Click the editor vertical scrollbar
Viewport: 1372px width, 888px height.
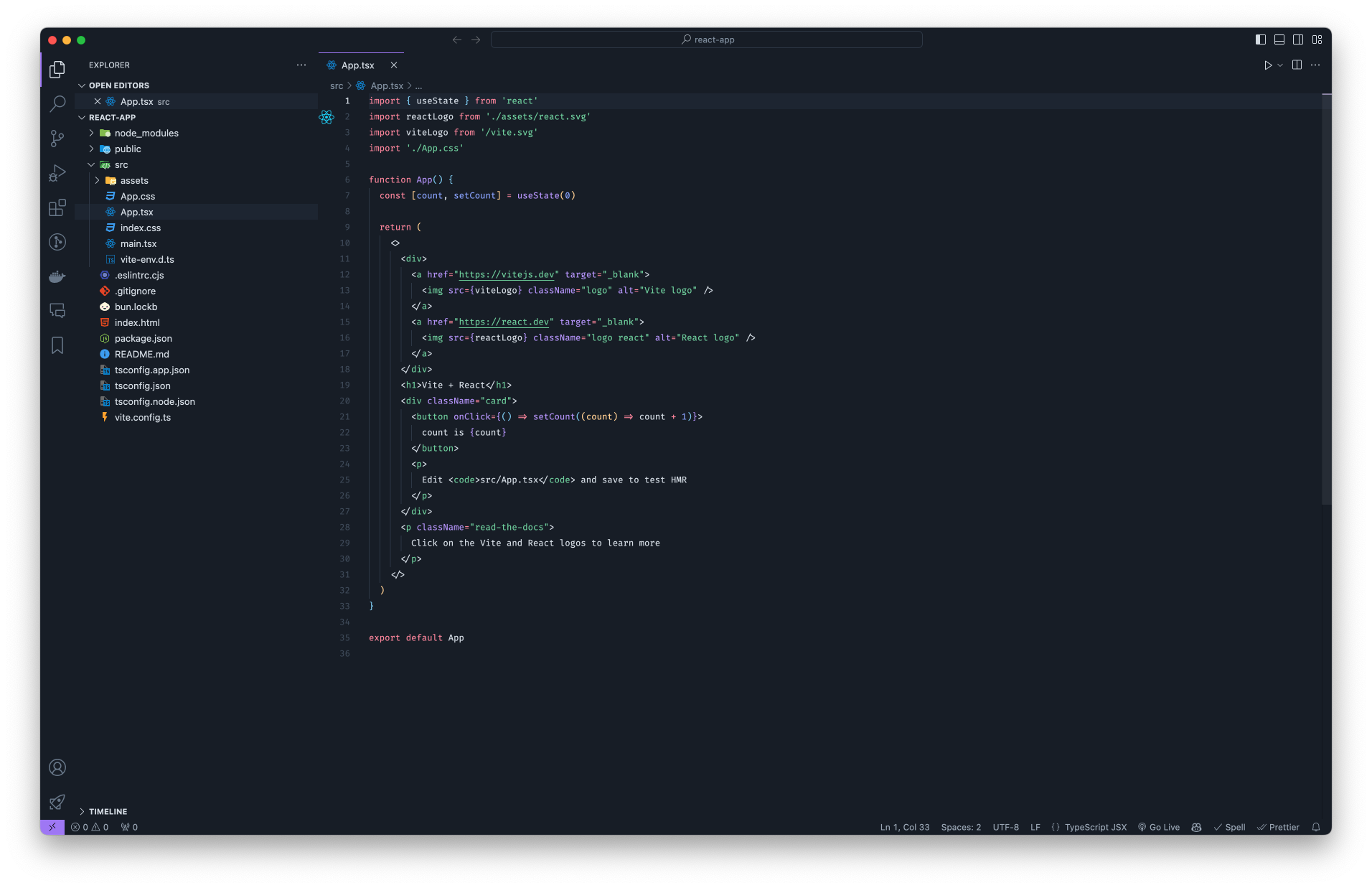[1326, 300]
